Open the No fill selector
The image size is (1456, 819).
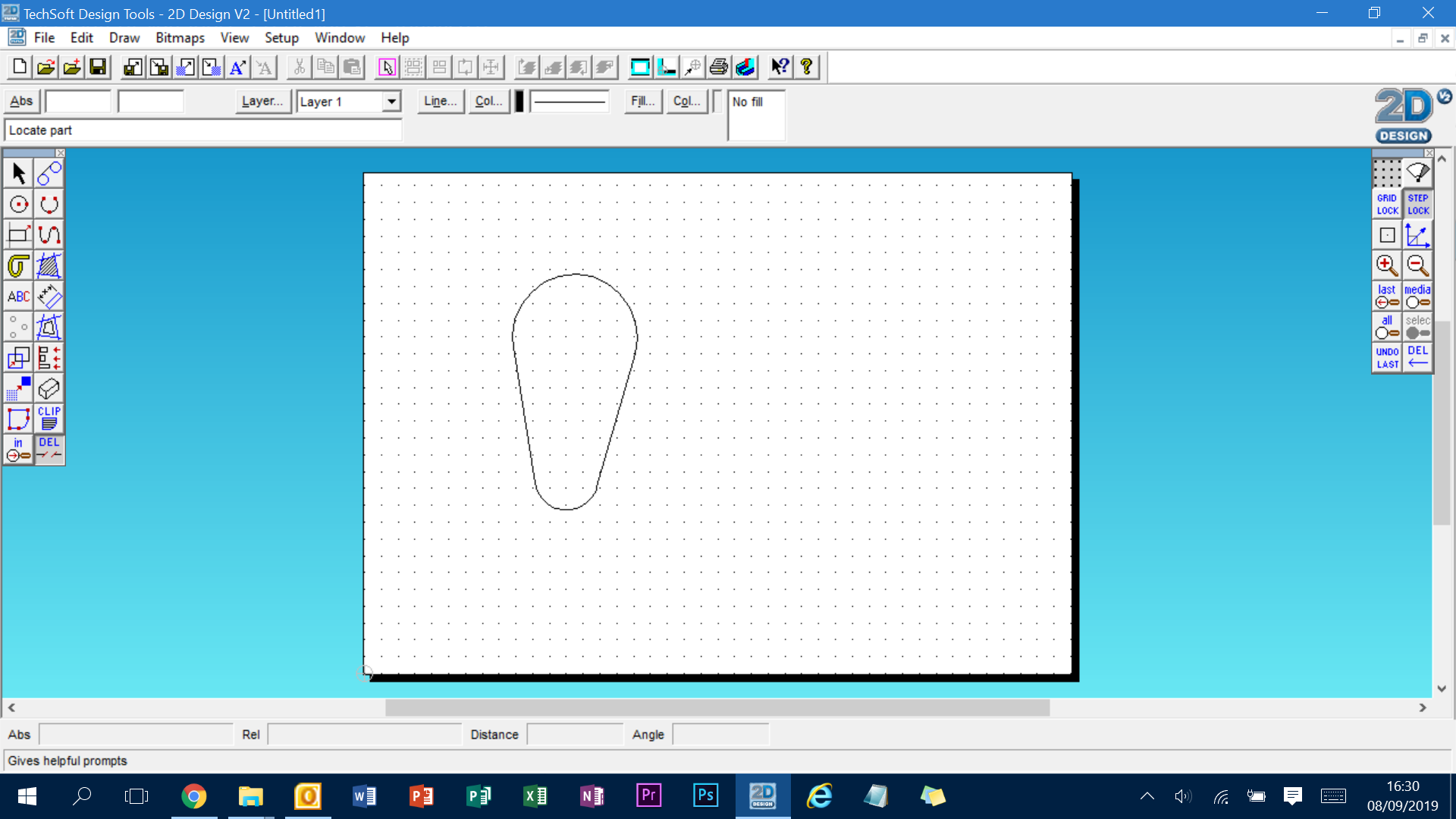(x=756, y=115)
